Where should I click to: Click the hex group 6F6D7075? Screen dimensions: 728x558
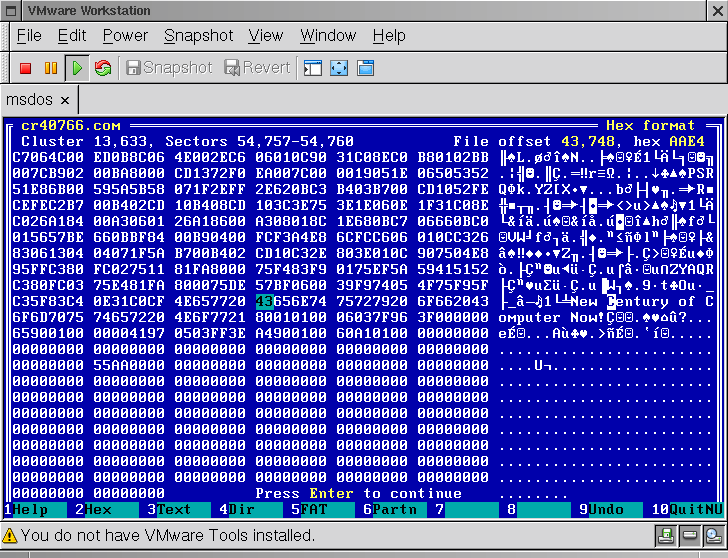[48, 318]
